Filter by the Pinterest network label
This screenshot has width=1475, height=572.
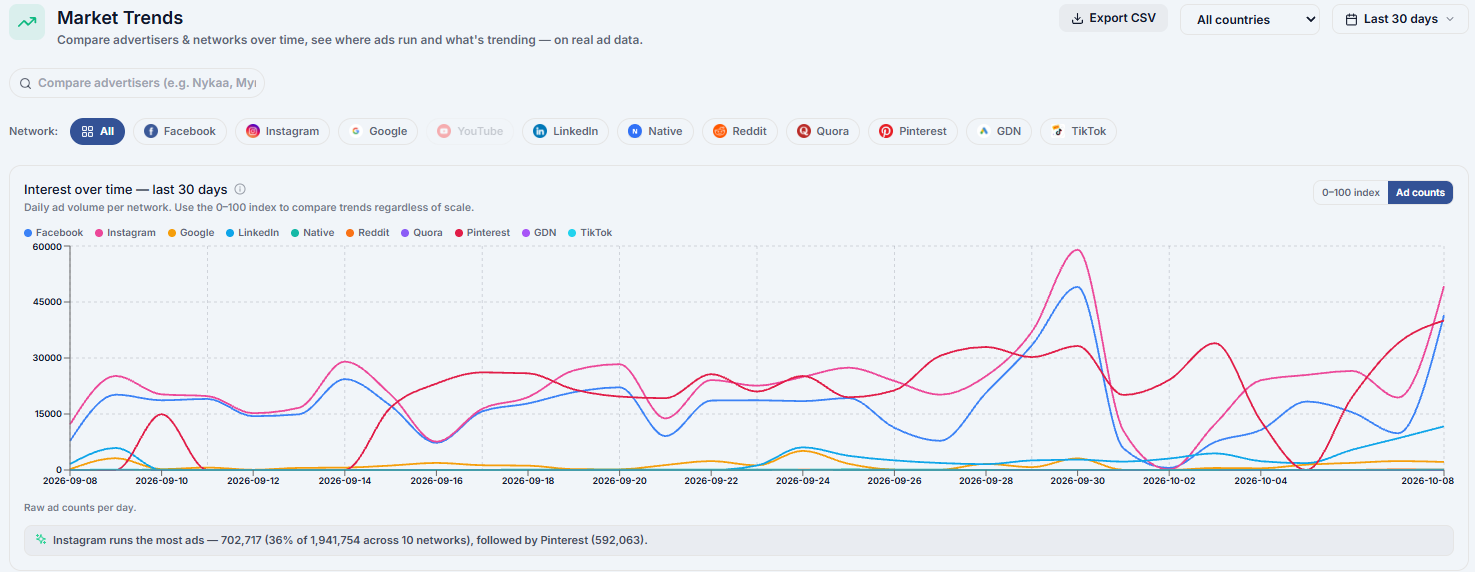coord(923,131)
